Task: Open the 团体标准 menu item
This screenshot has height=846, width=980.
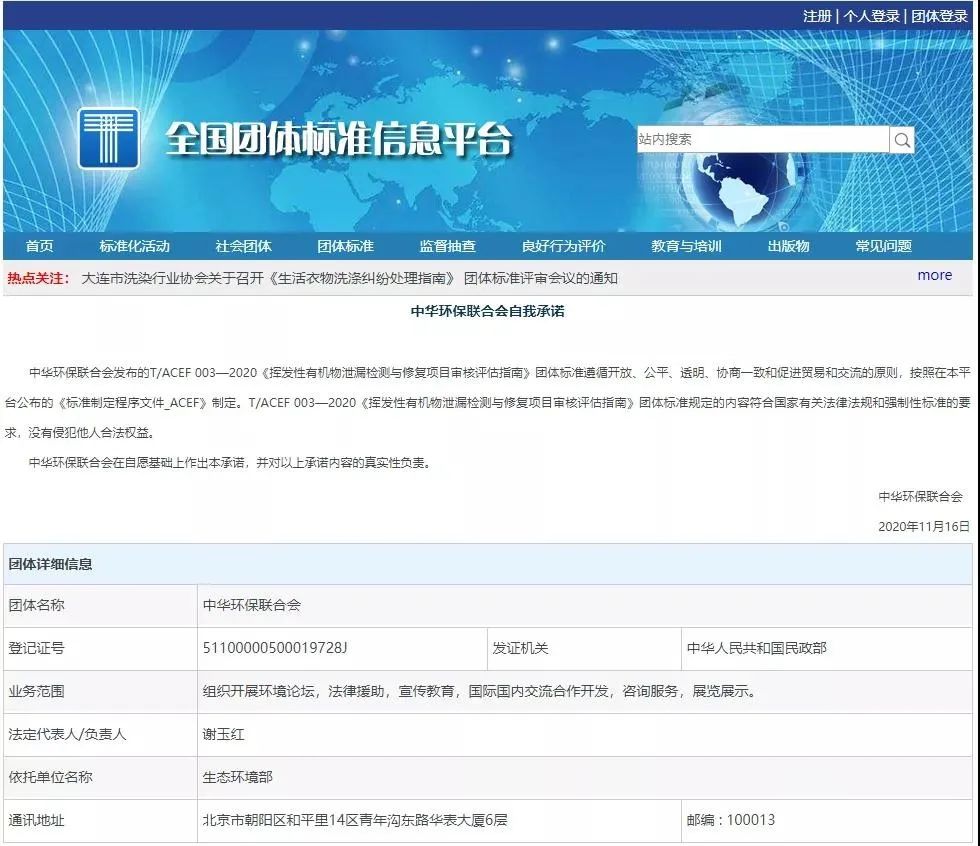Action: 345,246
